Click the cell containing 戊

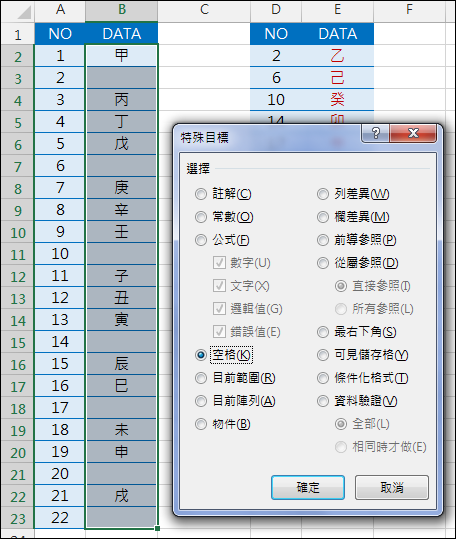click(122, 143)
